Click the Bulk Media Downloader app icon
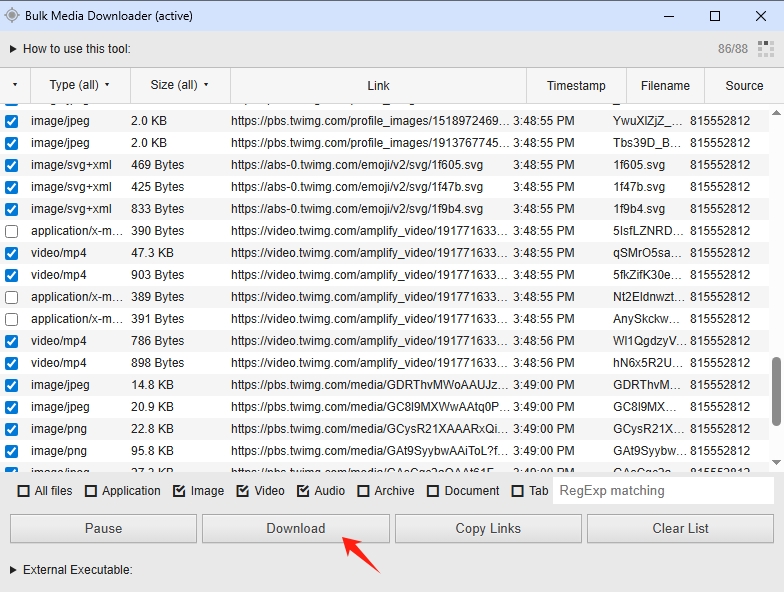The height and width of the screenshot is (592, 784). pyautogui.click(x=12, y=16)
